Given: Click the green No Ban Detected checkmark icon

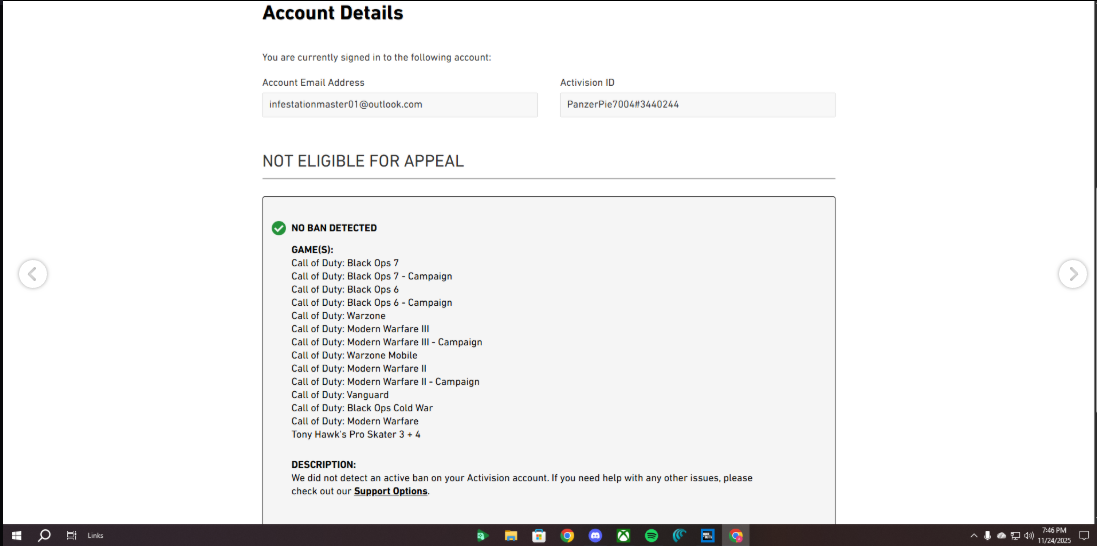Looking at the screenshot, I should 278,228.
